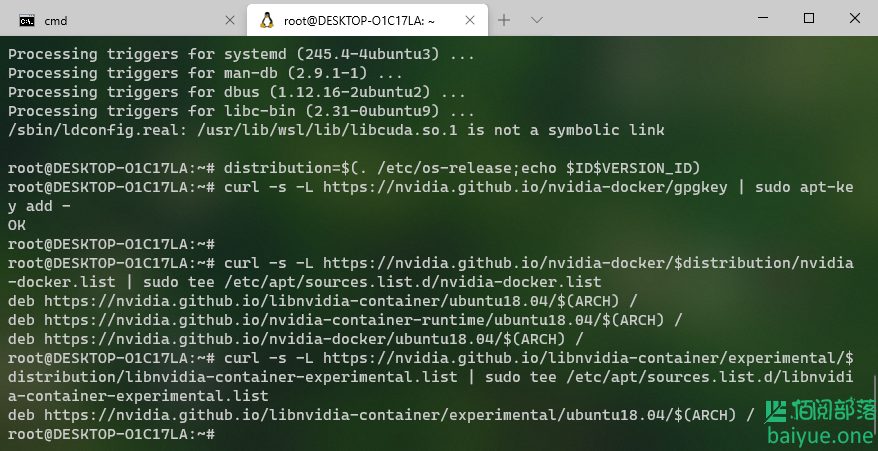Click the last empty prompt line
The image size is (878, 451).
click(x=111, y=434)
